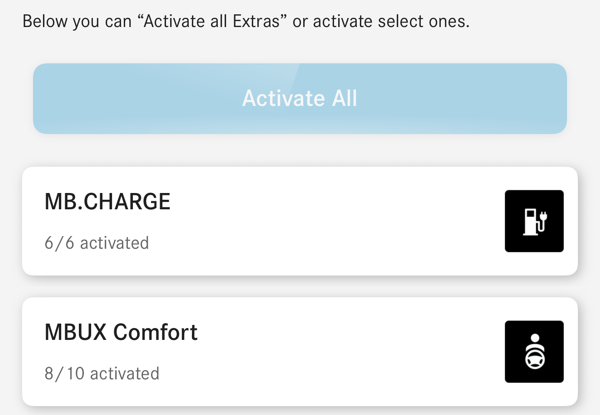
Task: Show MB.CHARGE activation count details
Action: click(97, 243)
